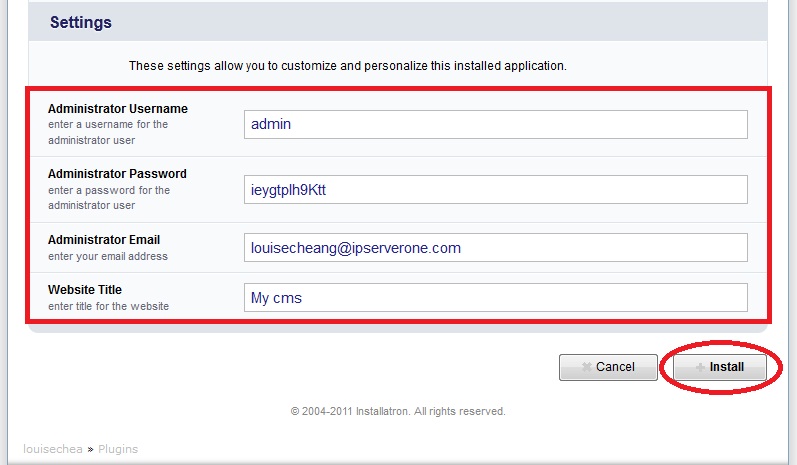
Task: Click the 'enter title for the website' hint
Action: (x=108, y=306)
